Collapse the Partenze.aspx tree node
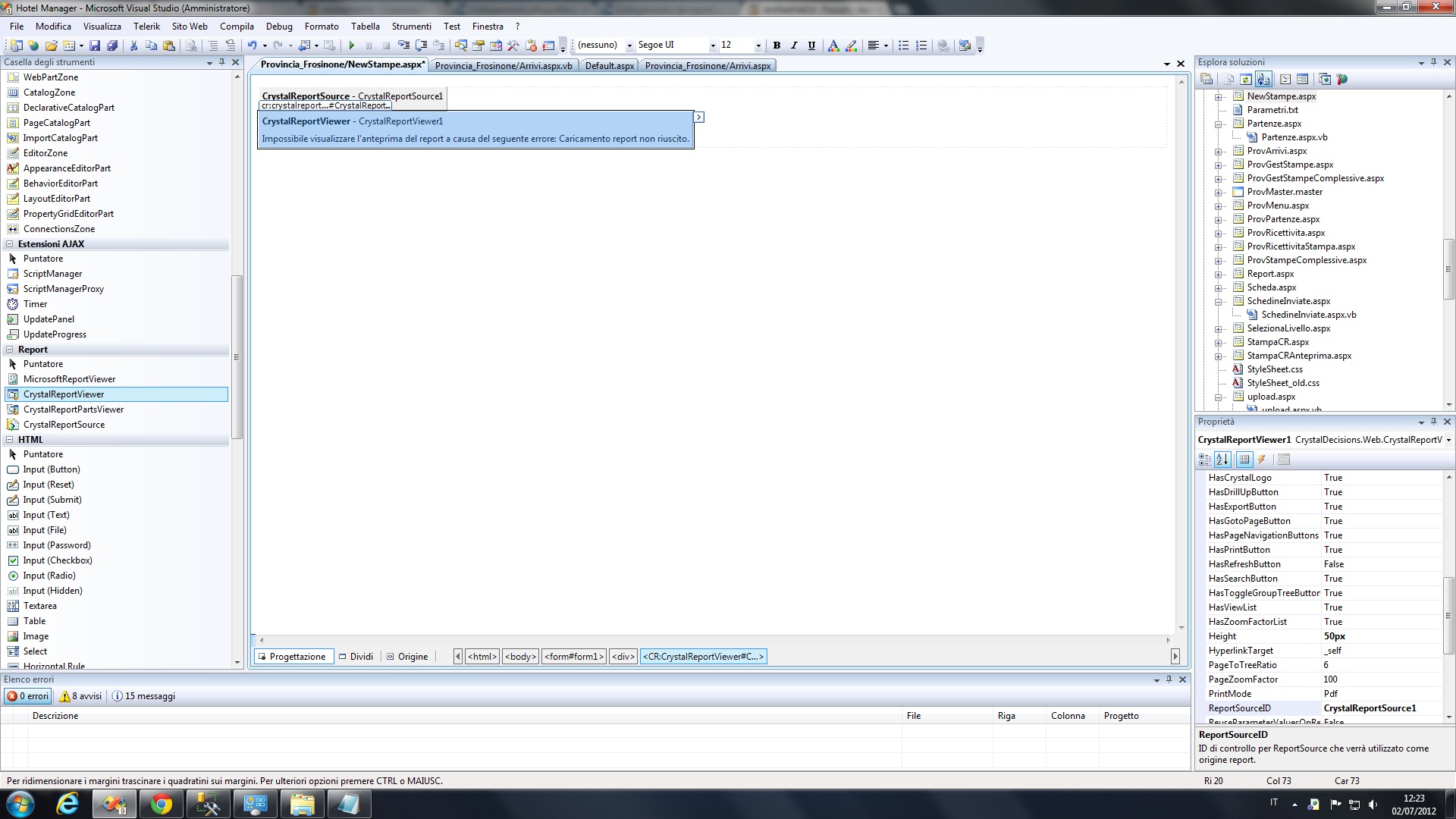The width and height of the screenshot is (1456, 819). (1219, 124)
